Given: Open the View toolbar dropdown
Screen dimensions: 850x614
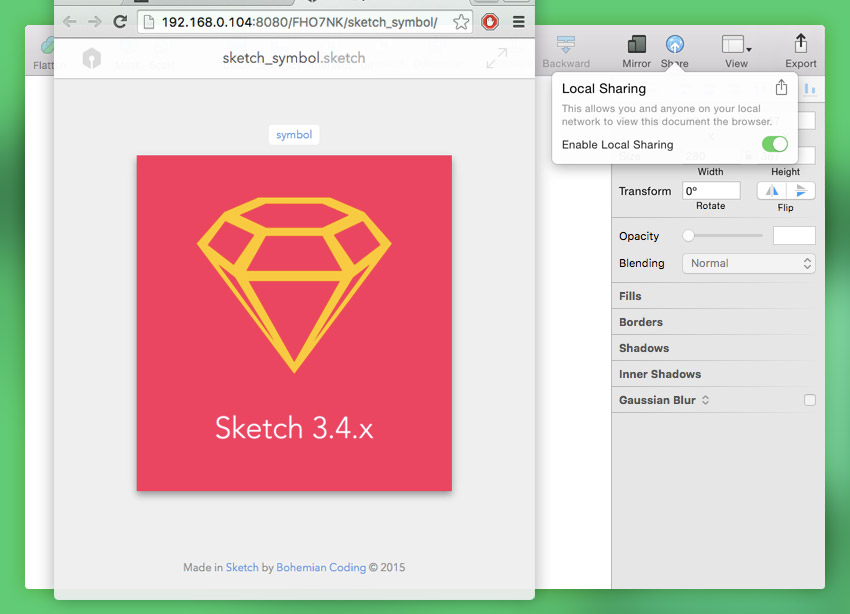Looking at the screenshot, I should [736, 45].
